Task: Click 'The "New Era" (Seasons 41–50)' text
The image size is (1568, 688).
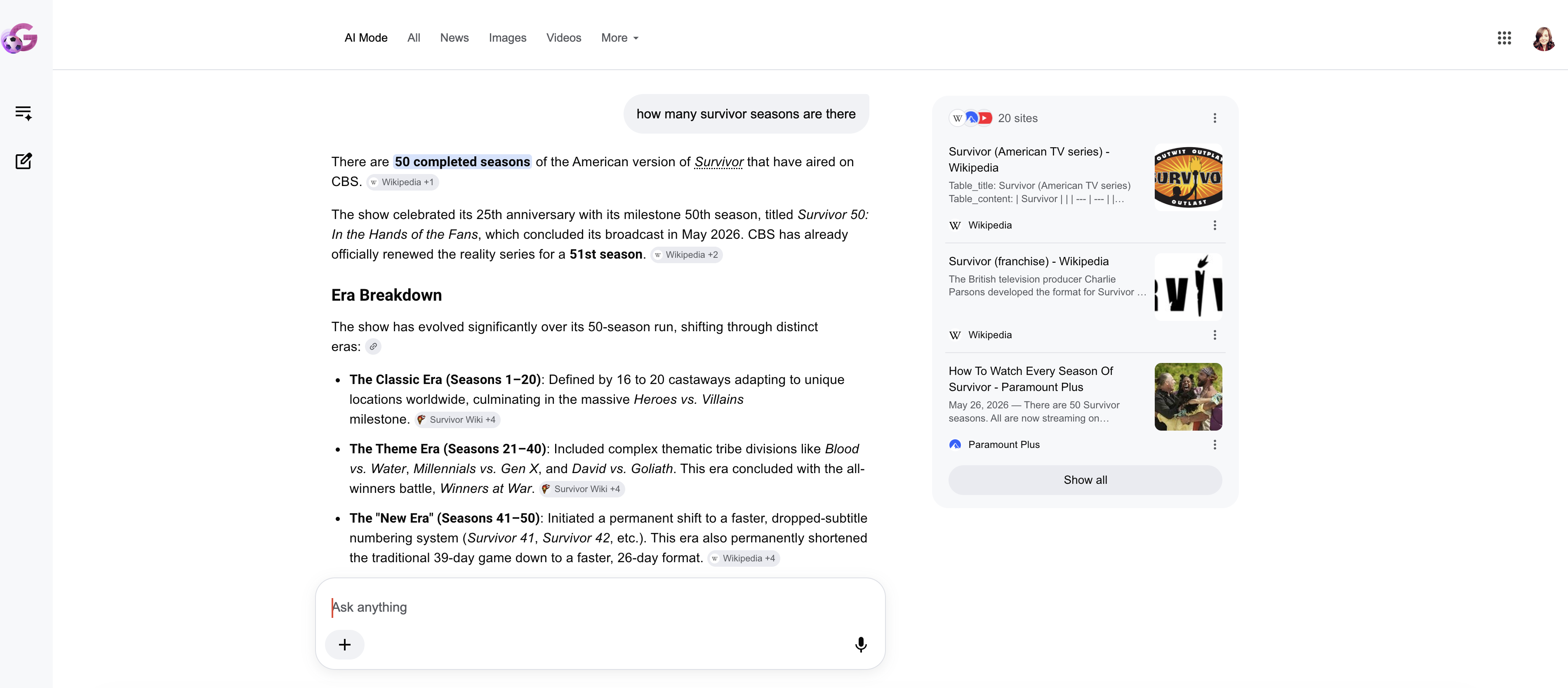Action: coord(444,519)
